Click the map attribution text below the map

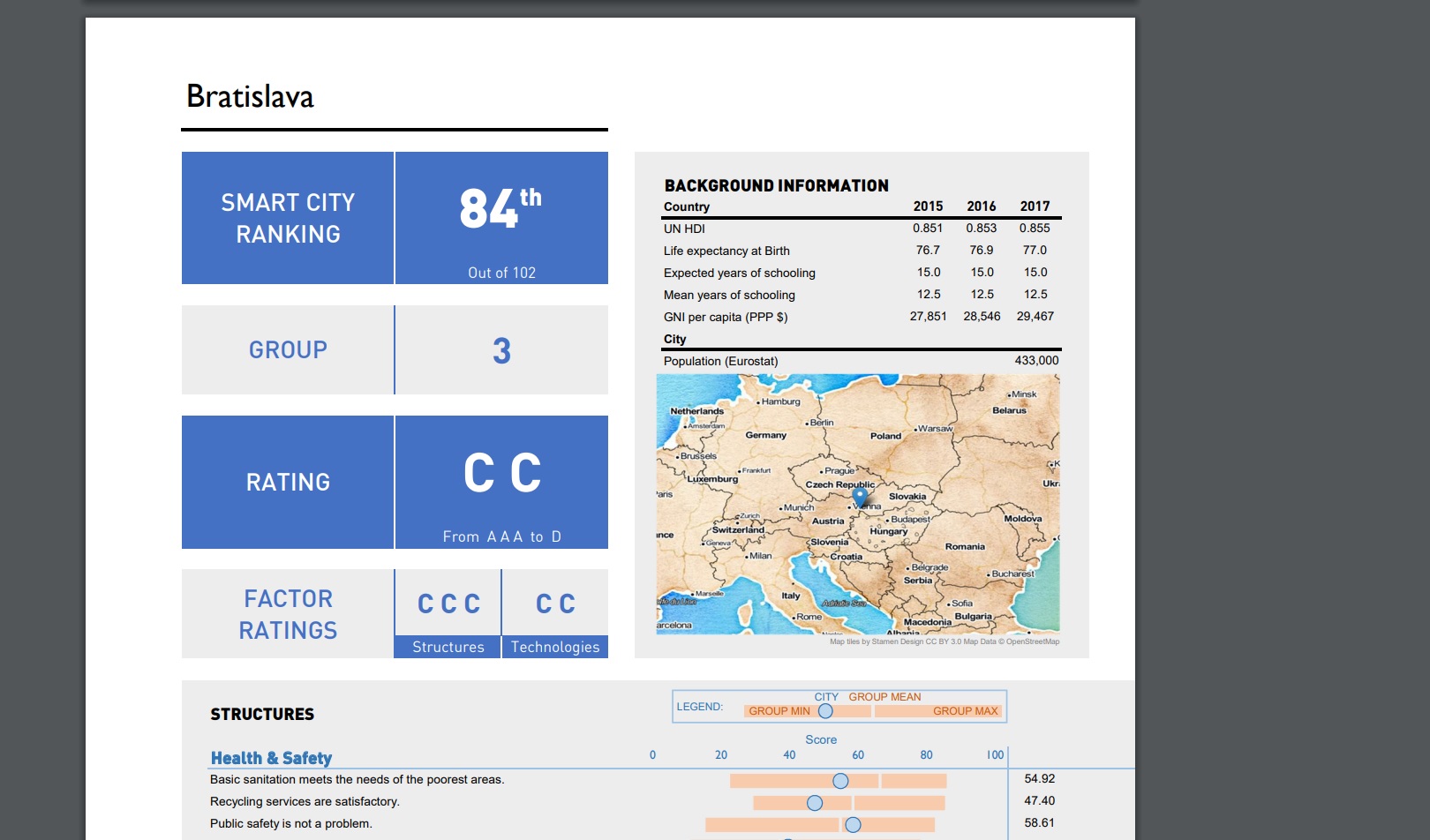tap(944, 641)
